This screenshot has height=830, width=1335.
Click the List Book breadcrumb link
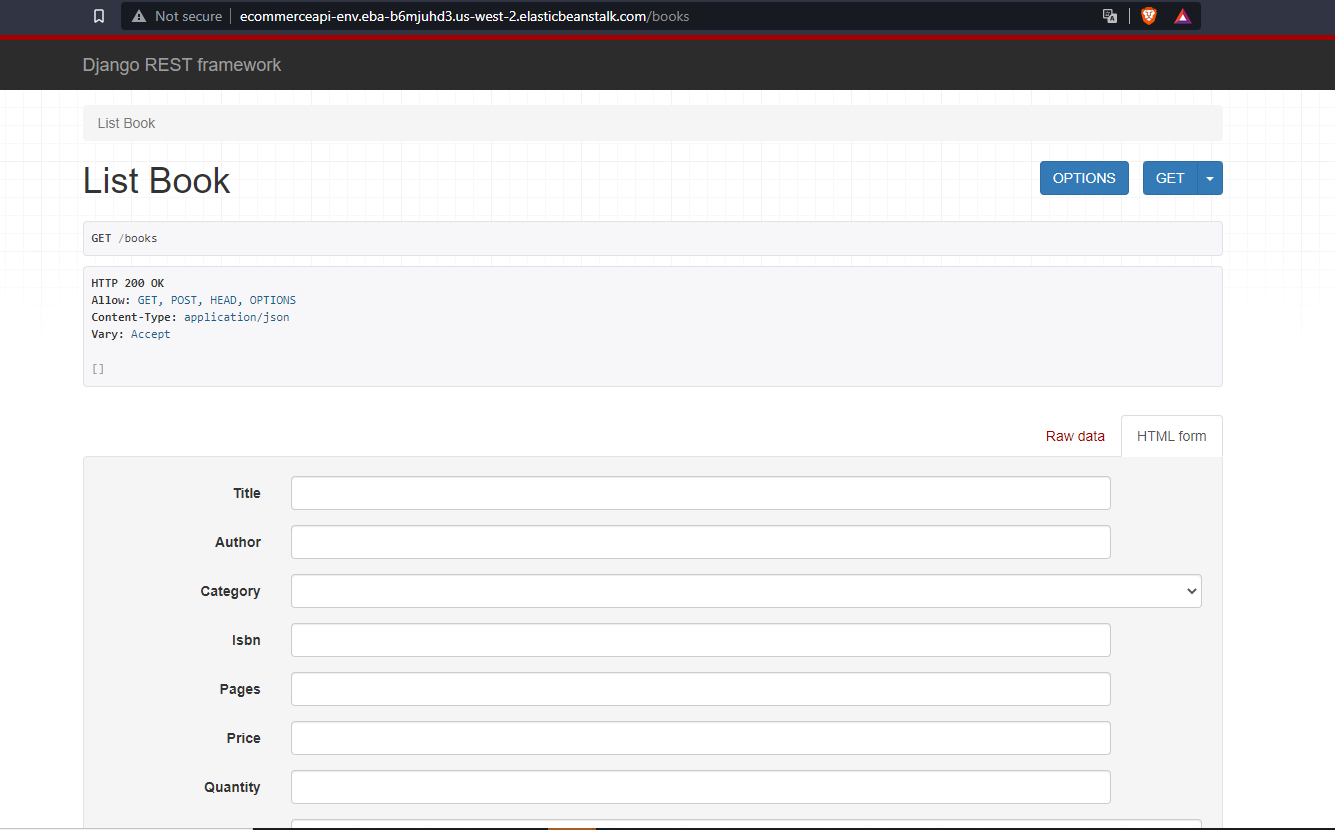[x=125, y=122]
